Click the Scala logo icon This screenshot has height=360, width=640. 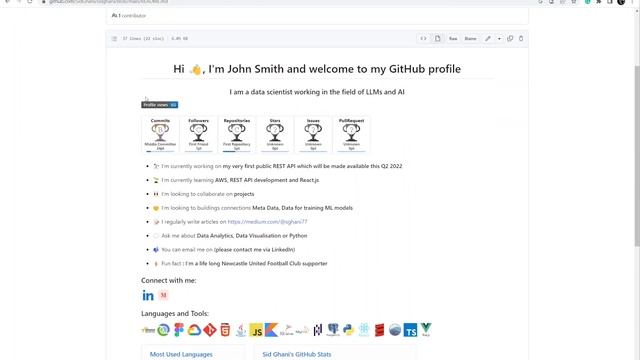tap(379, 330)
